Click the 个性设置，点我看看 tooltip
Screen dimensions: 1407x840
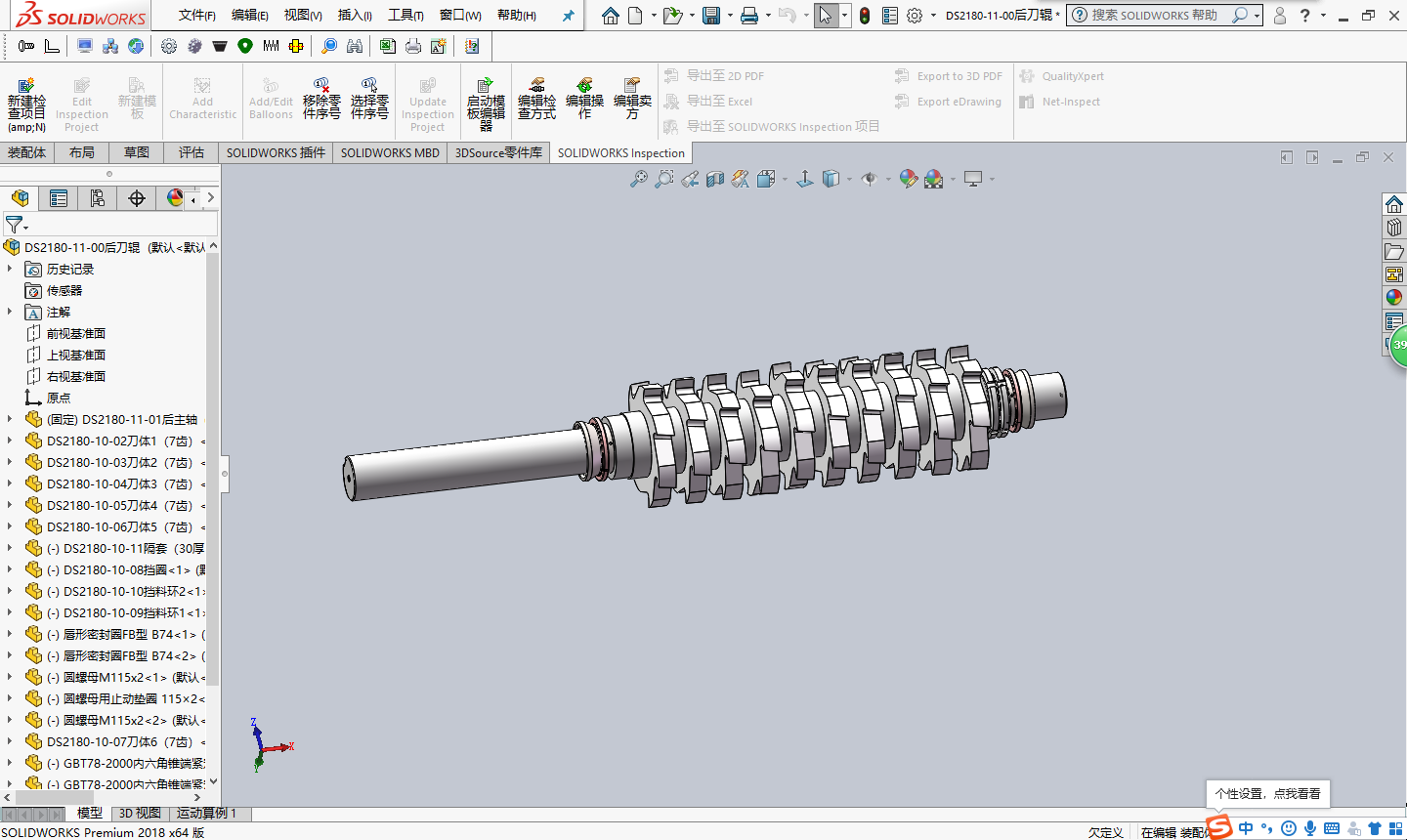point(1268,793)
